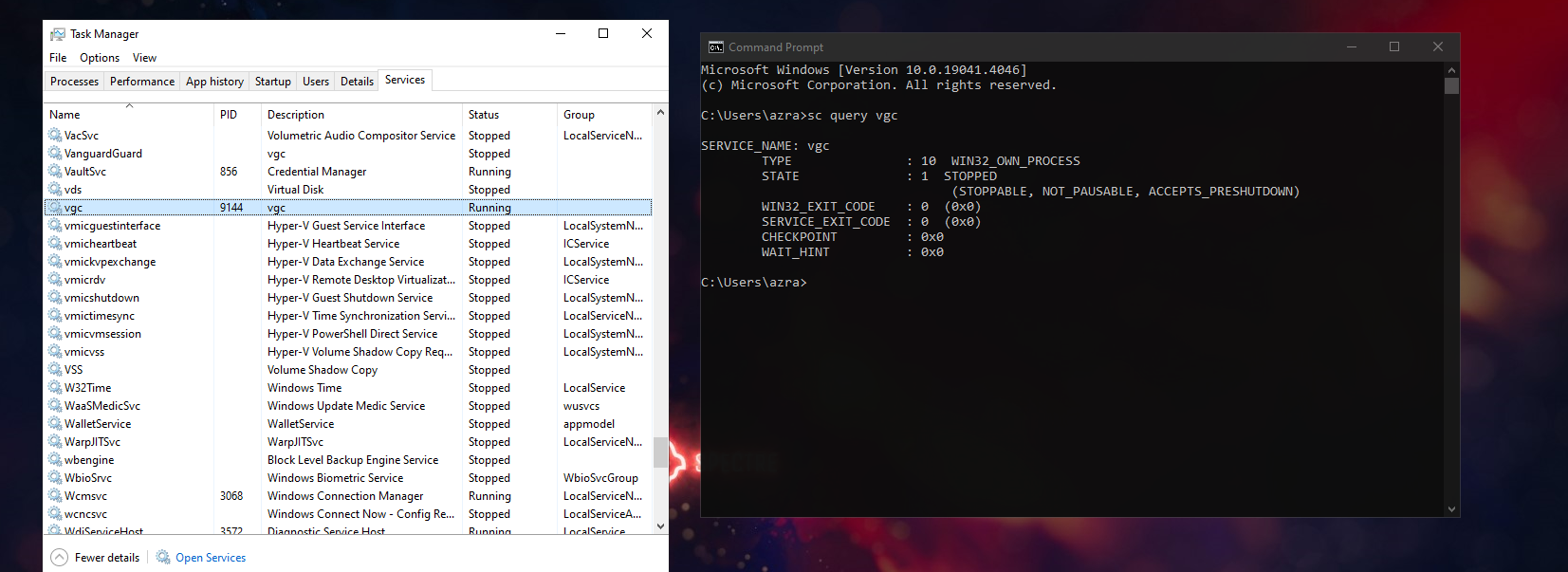Switch to the Startup tab
The image size is (1568, 572).
tap(273, 82)
